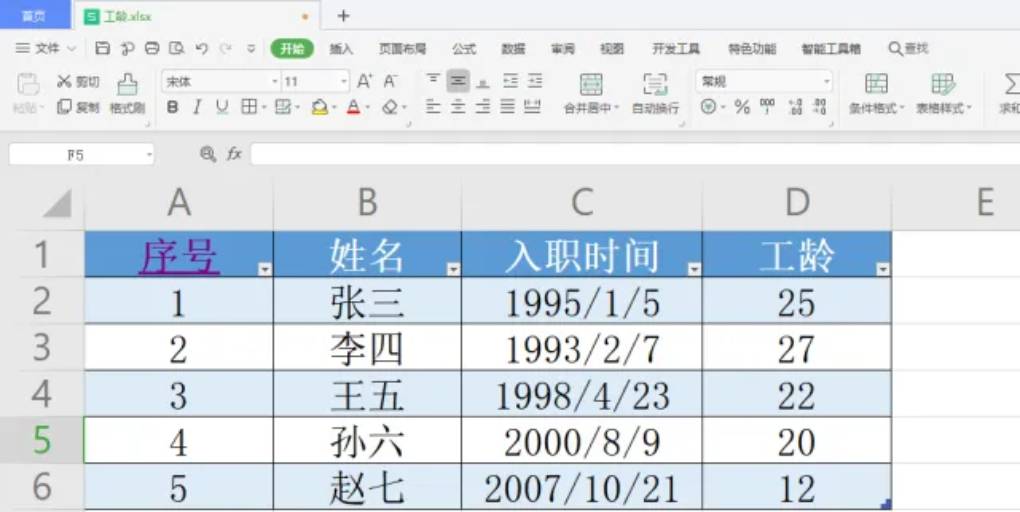Image resolution: width=1020 pixels, height=512 pixels.
Task: Select column C header
Action: 582,202
